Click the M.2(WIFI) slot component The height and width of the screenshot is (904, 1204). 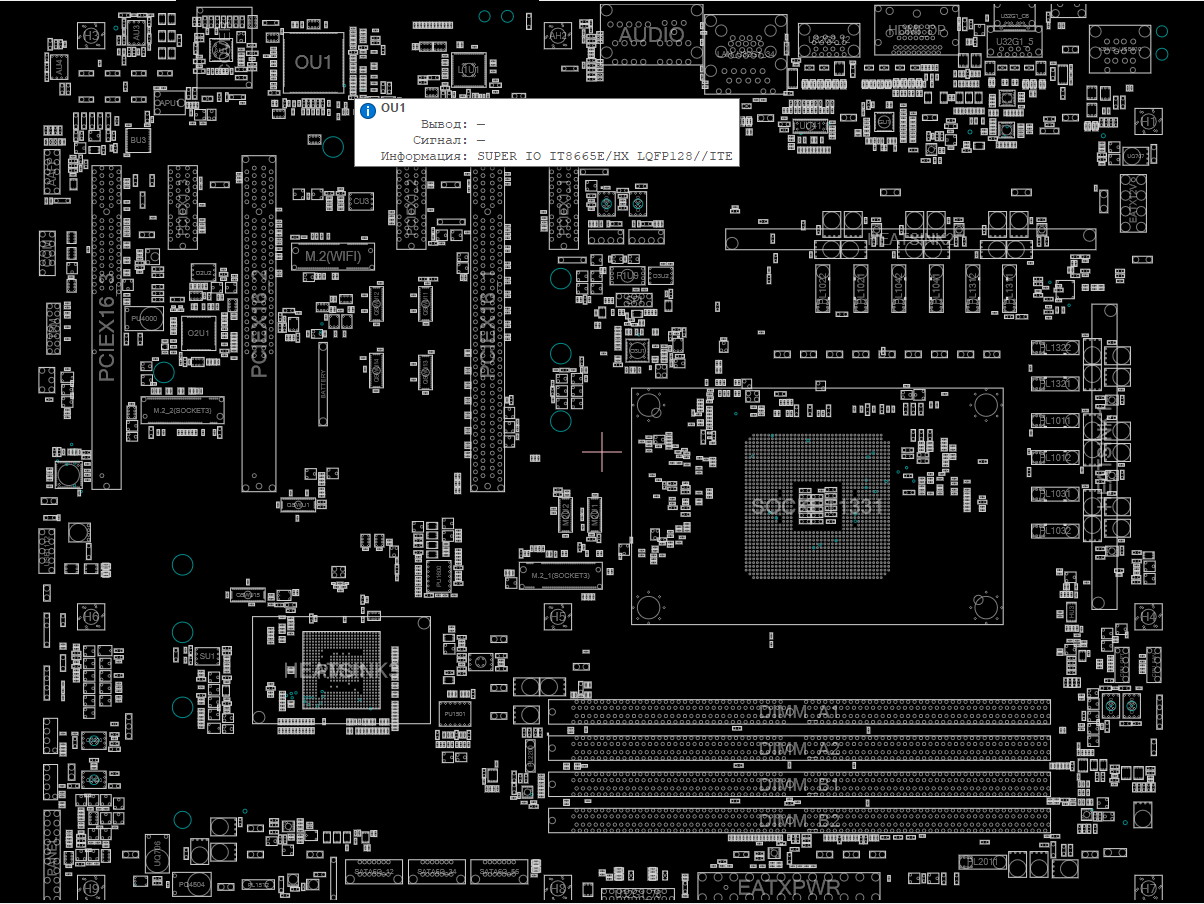coord(332,256)
